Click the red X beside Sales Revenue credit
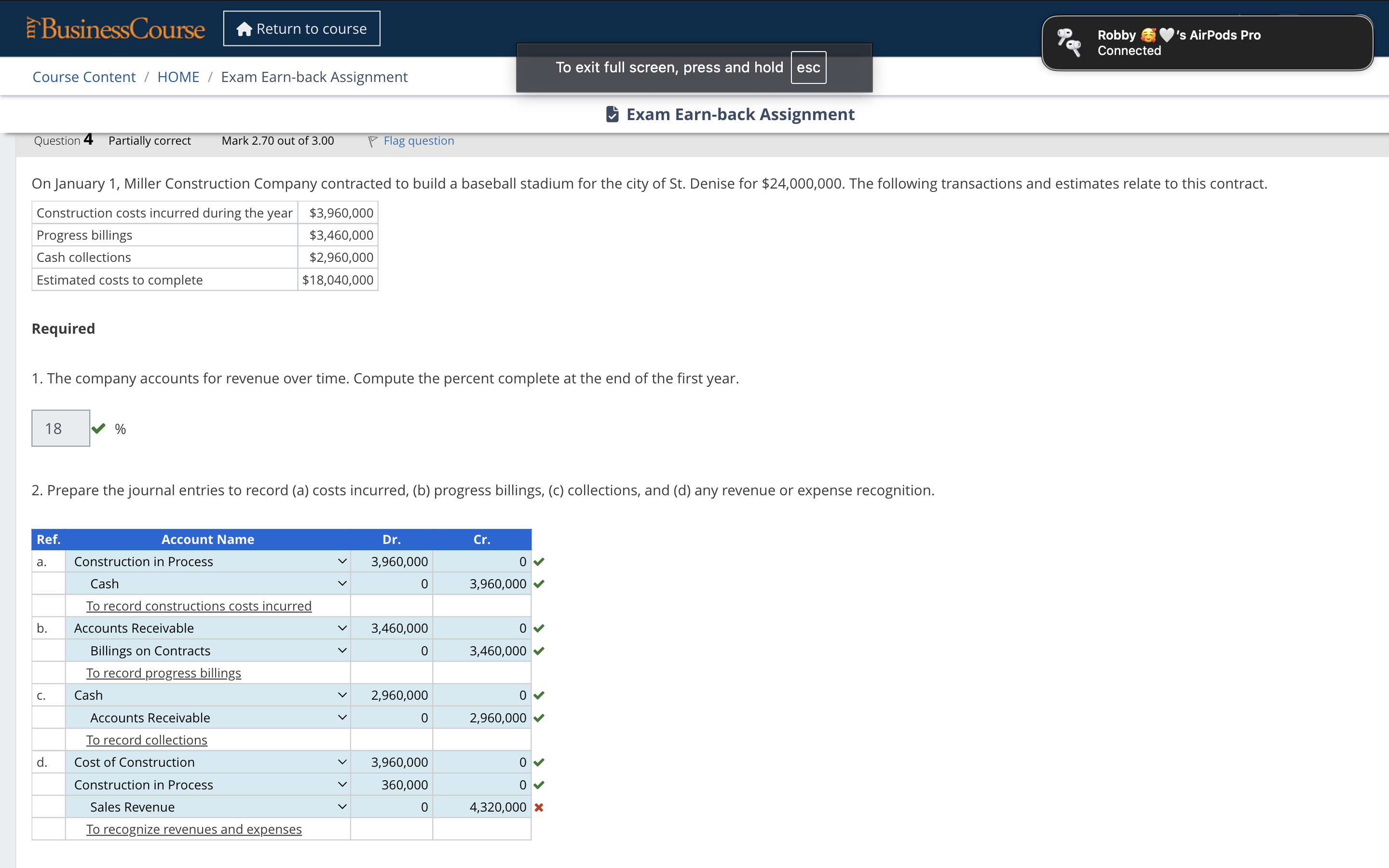This screenshot has width=1389, height=868. click(x=538, y=807)
